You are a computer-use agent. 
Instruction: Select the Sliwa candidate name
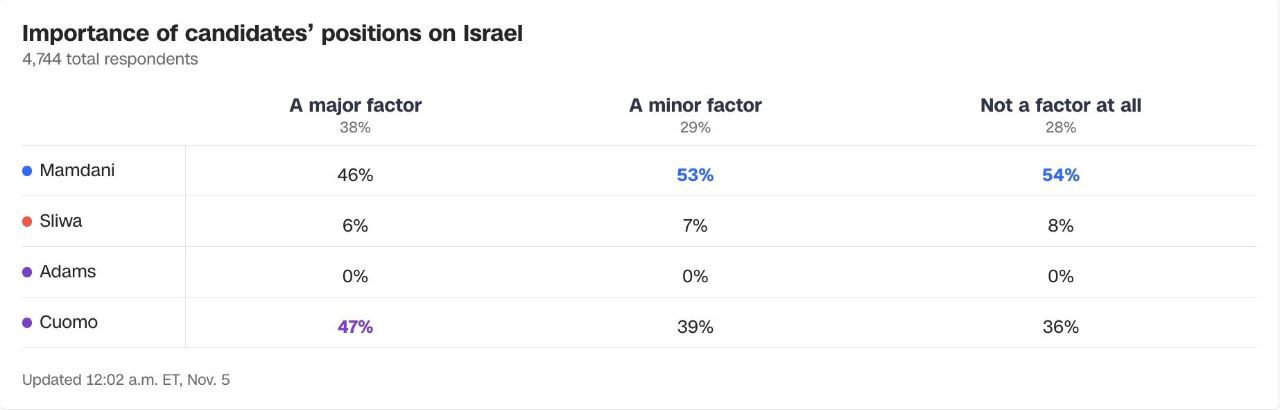click(61, 221)
